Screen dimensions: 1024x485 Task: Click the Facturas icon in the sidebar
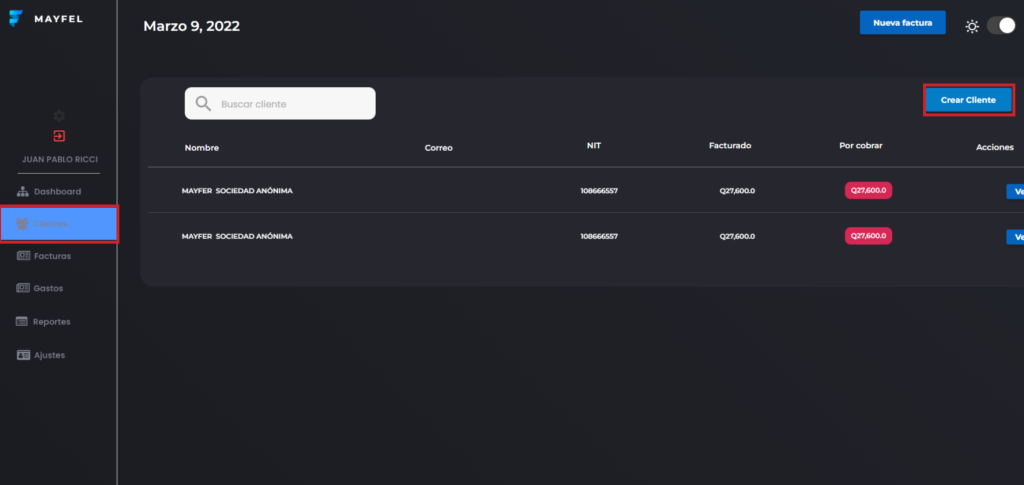(x=23, y=256)
